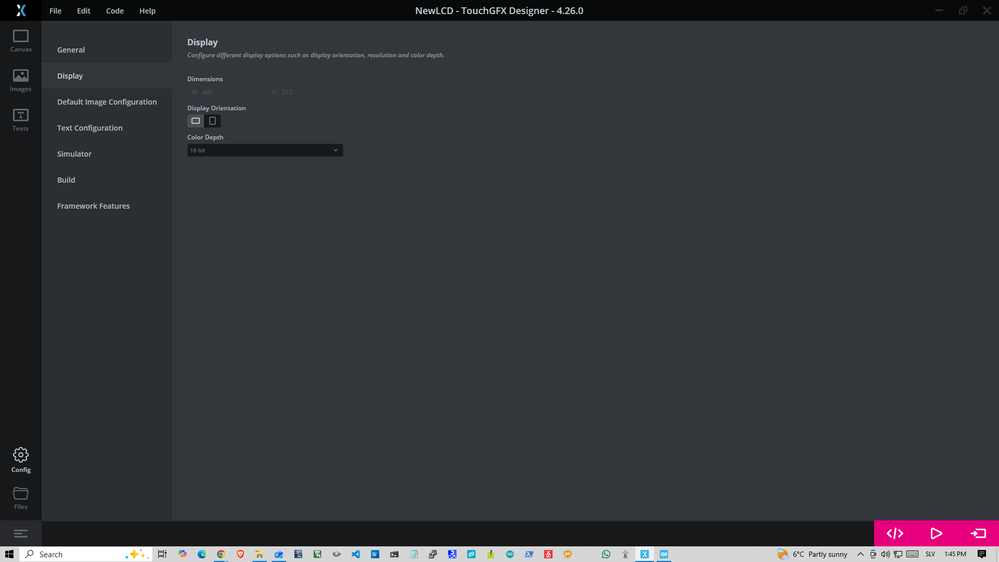Open the touch keyboard tray icon

(912, 554)
